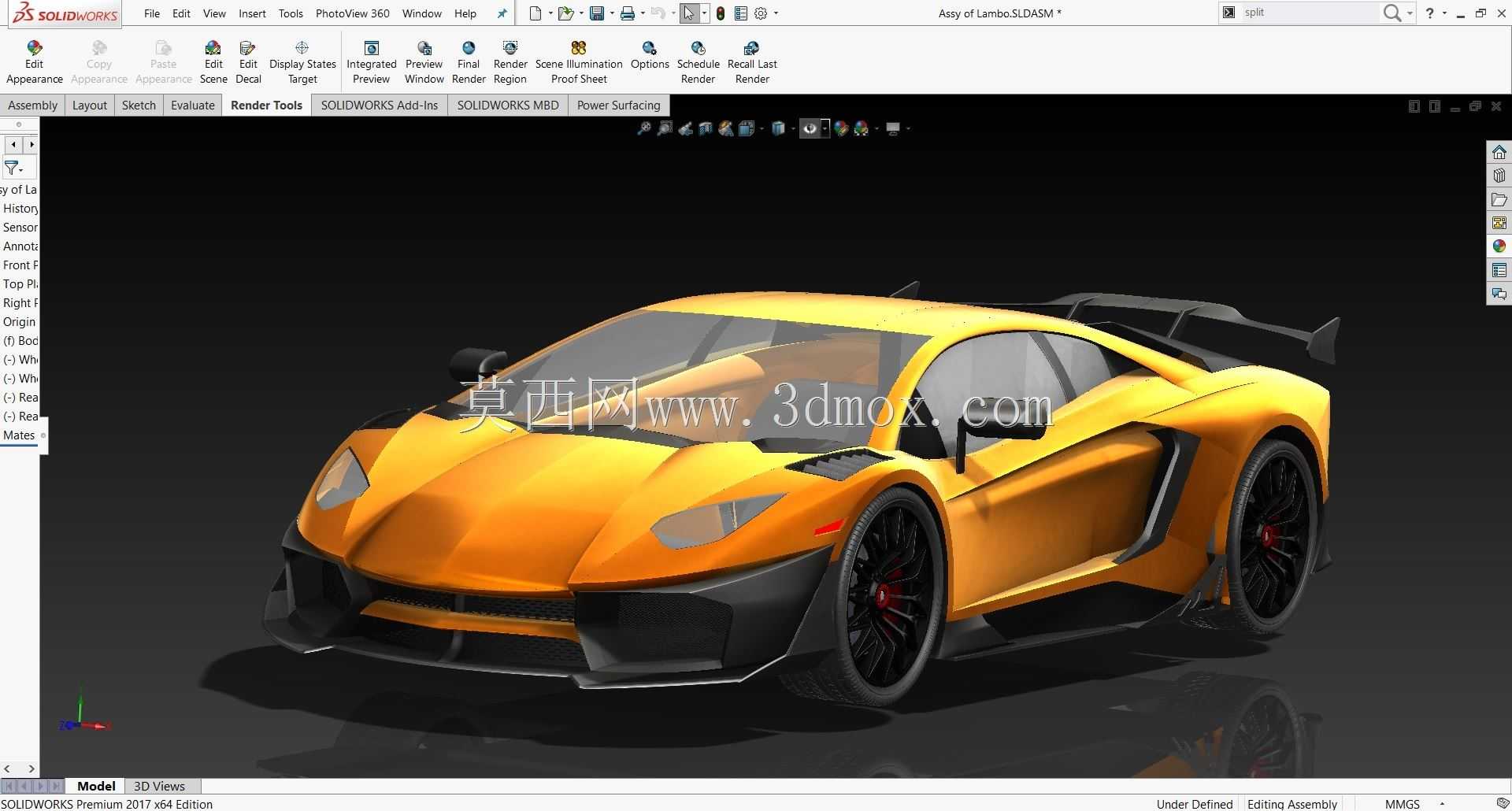The width and height of the screenshot is (1512, 811).
Task: Toggle the Hide/Show Items eye button
Action: tap(810, 128)
